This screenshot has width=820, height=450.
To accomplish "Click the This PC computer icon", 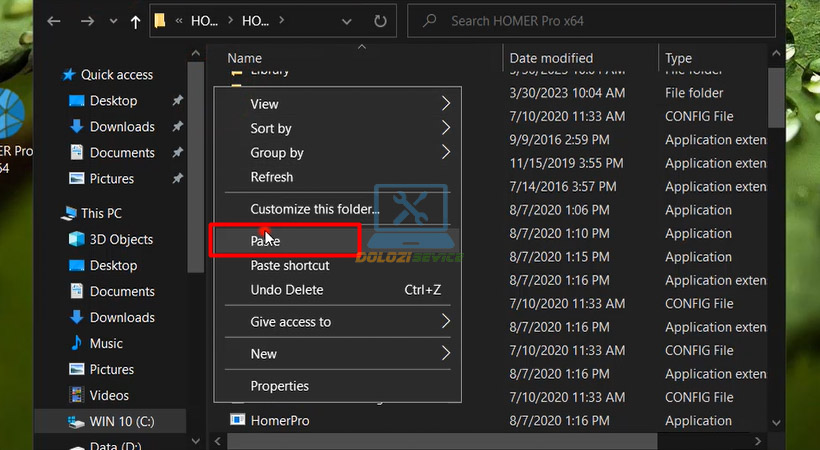I will click(x=69, y=213).
